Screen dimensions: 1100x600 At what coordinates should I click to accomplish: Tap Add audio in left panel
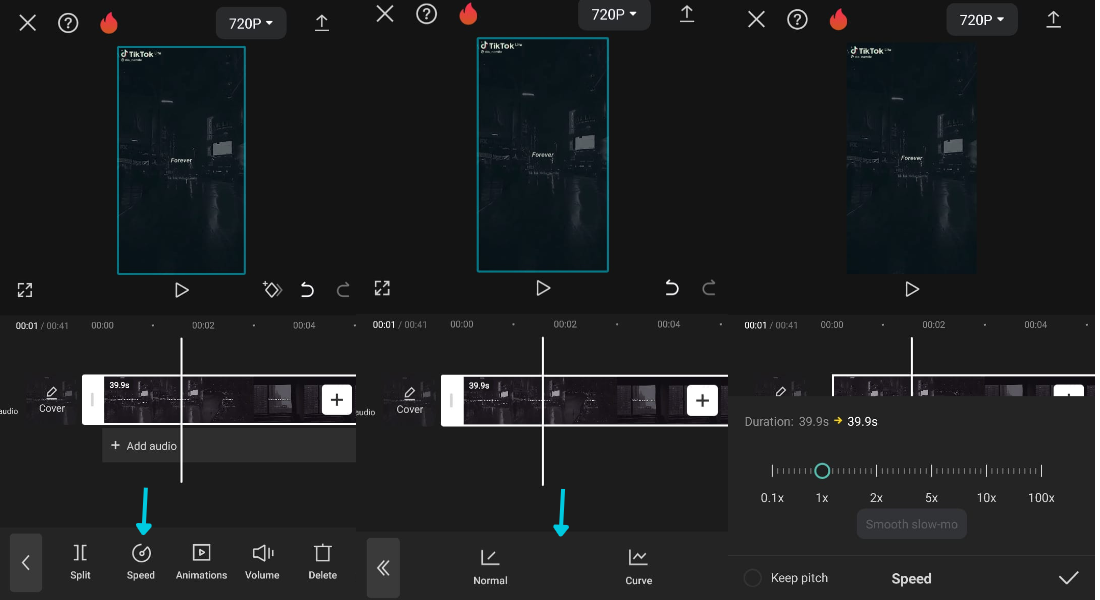coord(144,446)
